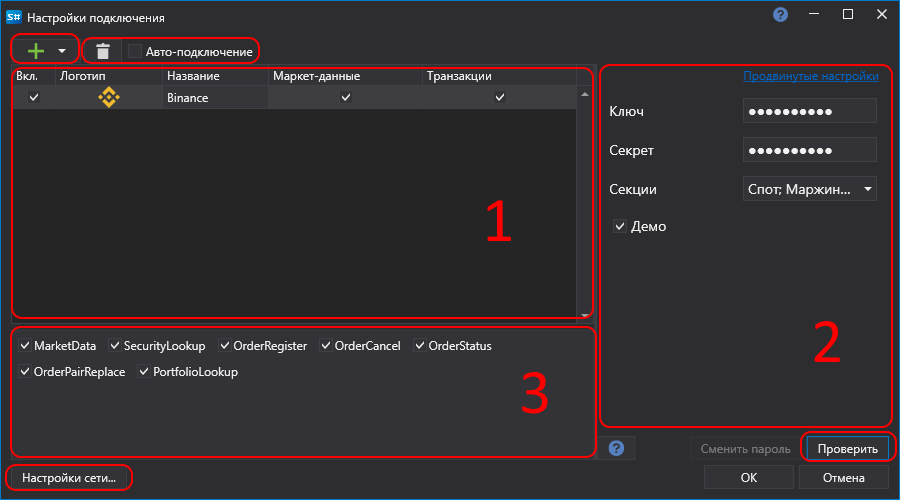This screenshot has height=500, width=900.
Task: Toggle Транзакции checkbox for Binance
Action: coord(500,97)
